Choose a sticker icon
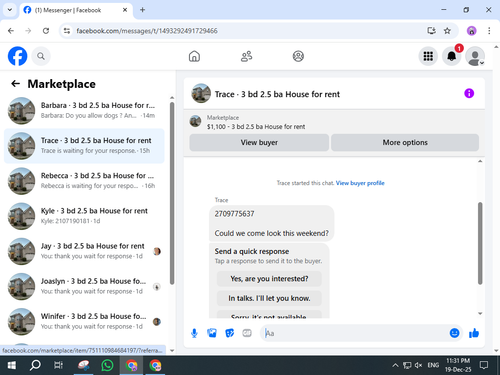Viewport: 500px width, 375px height. point(229,333)
